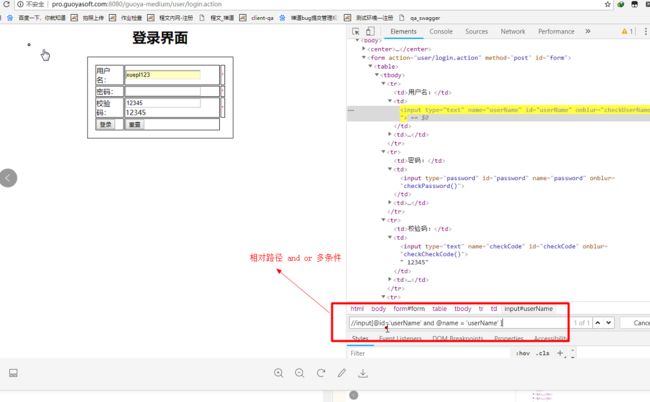The height and width of the screenshot is (402, 650).
Task: Click the 登录 login button on the form
Action: (x=105, y=124)
